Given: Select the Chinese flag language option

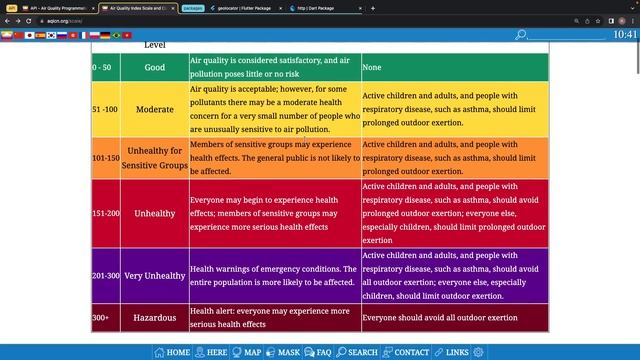Looking at the screenshot, I should click(19, 36).
